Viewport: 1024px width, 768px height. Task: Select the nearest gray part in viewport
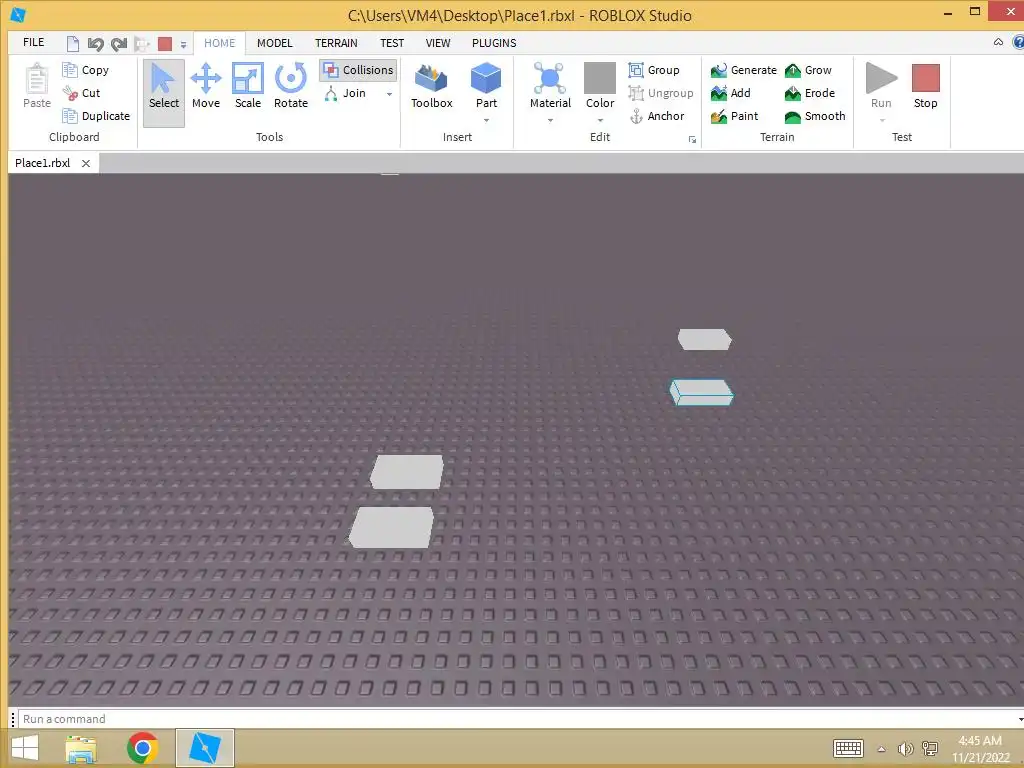coord(391,528)
